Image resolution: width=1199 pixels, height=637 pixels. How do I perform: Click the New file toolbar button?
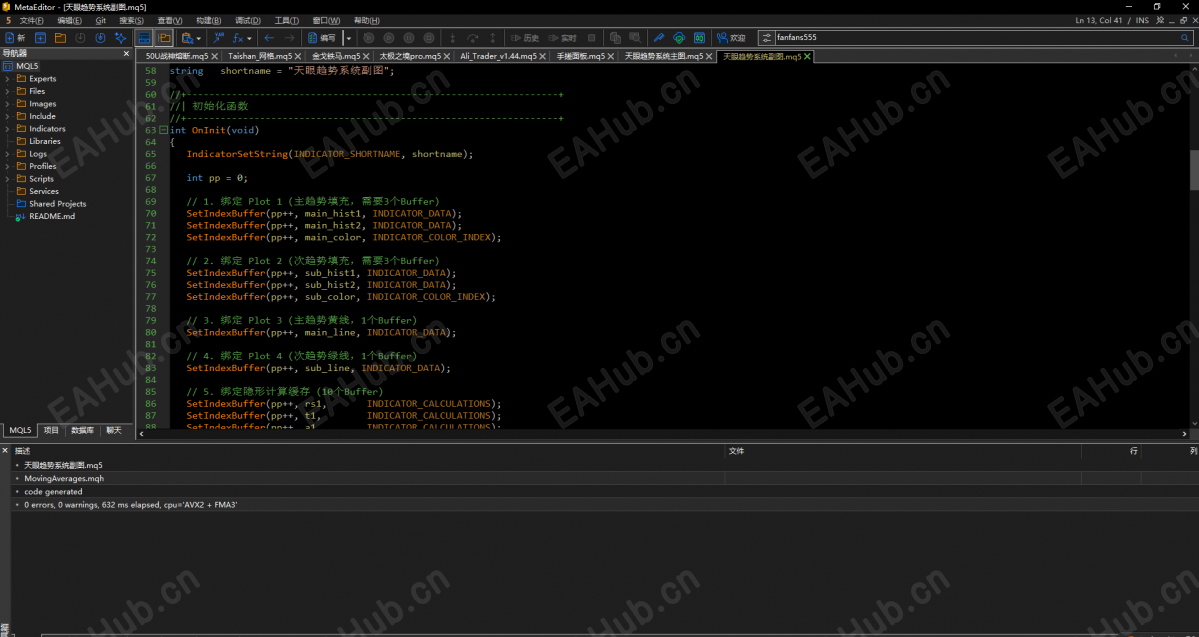click(15, 37)
